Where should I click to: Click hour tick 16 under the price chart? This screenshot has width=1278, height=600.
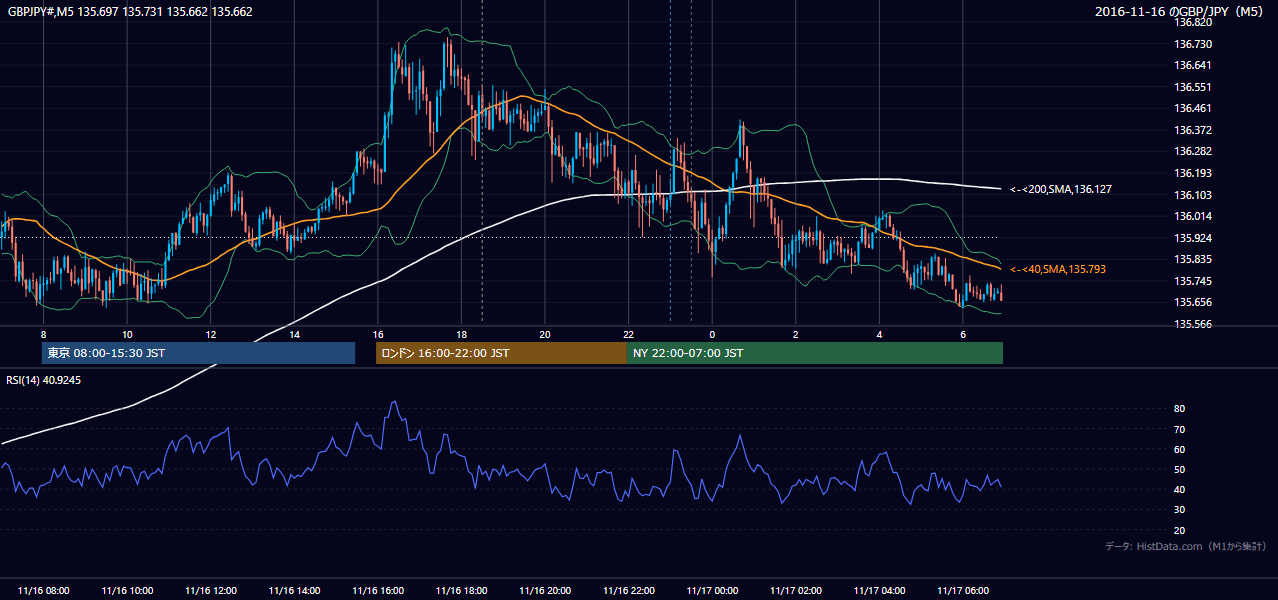378,334
